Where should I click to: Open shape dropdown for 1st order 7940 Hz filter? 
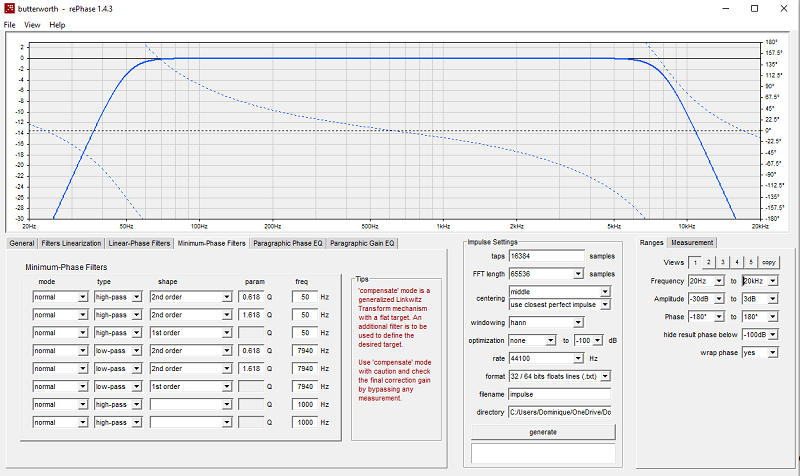tap(227, 387)
